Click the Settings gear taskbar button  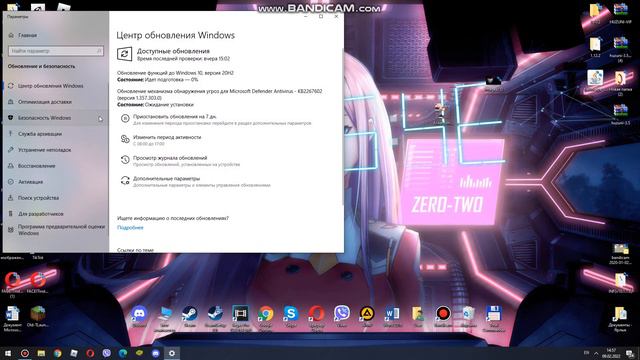tap(172, 353)
